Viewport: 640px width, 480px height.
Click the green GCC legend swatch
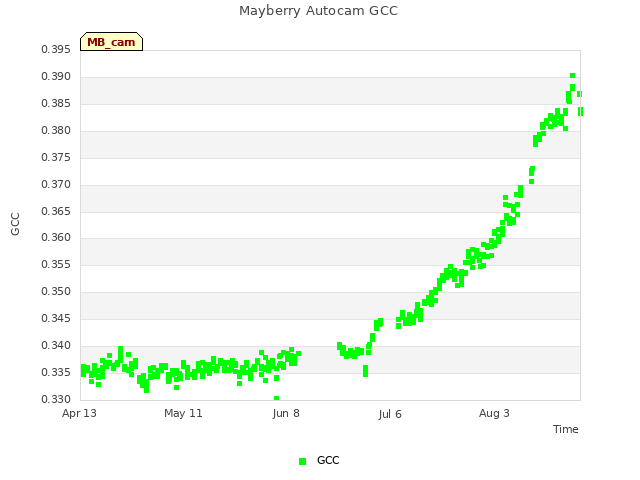302,461
